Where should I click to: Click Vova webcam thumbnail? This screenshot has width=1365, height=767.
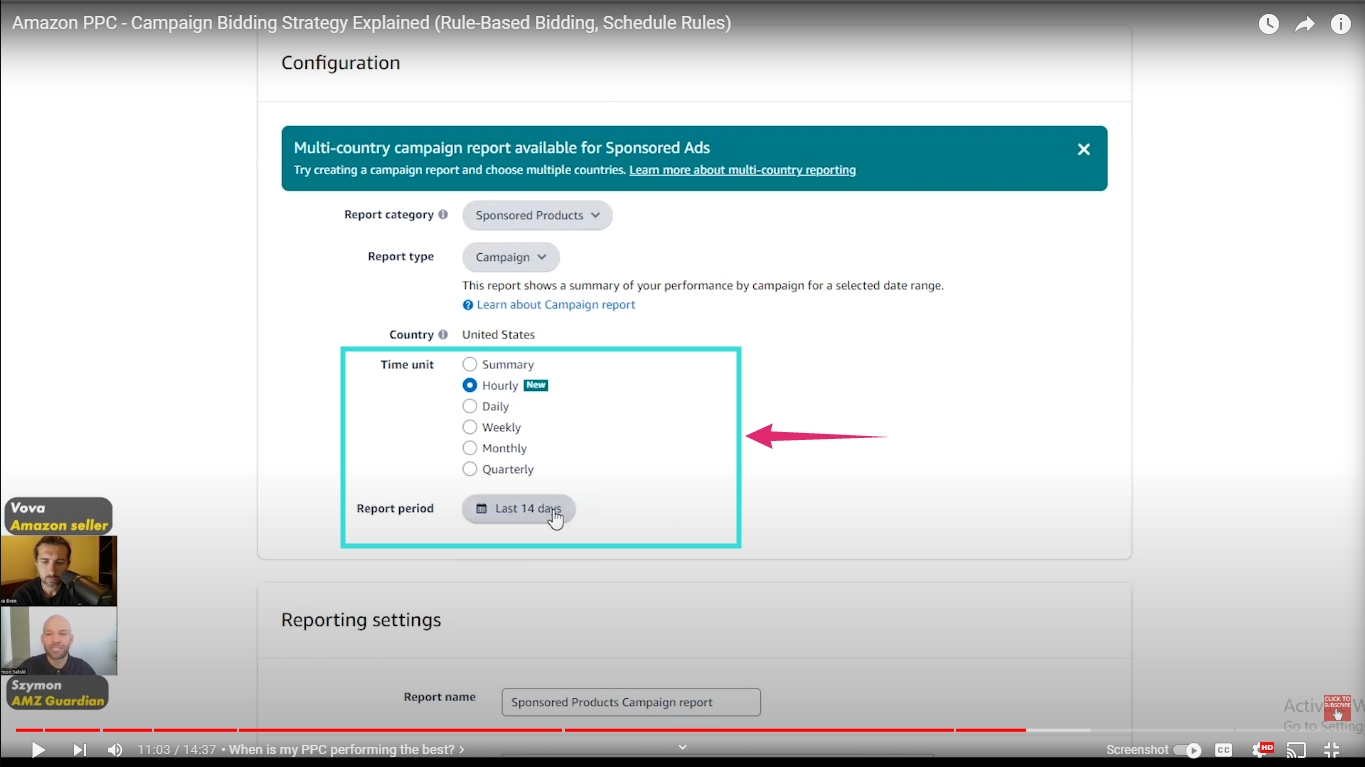coord(59,571)
